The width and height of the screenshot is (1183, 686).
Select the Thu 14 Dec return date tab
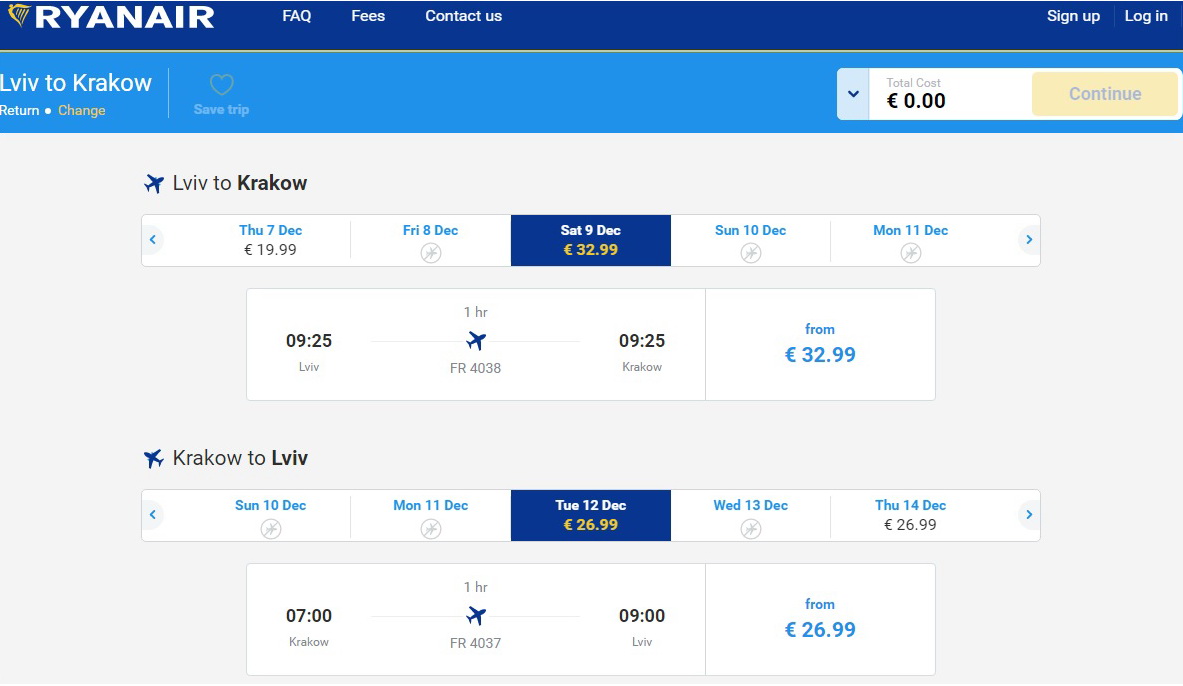coord(910,515)
